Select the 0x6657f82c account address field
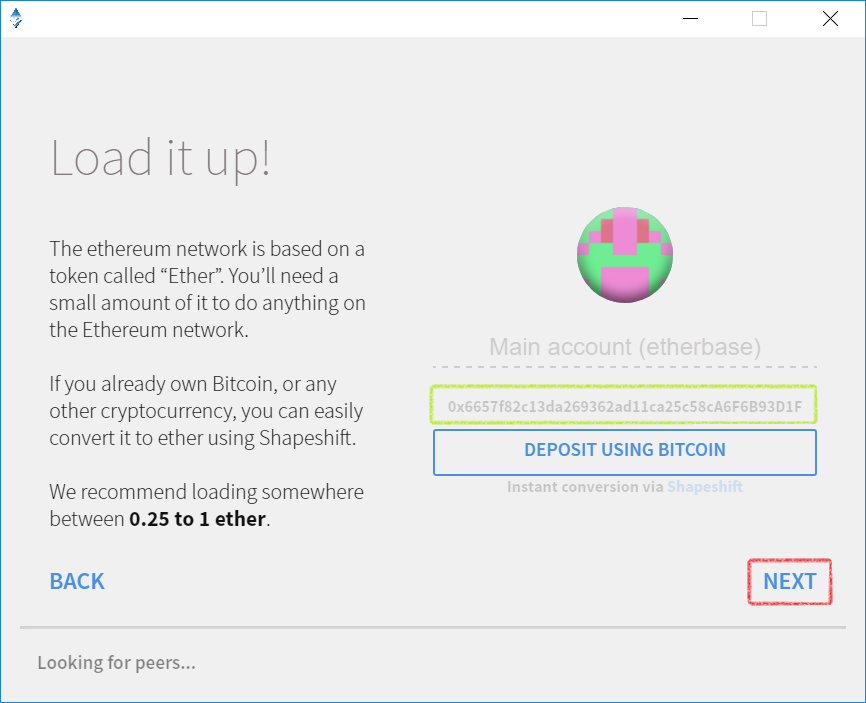866x703 pixels. click(x=624, y=406)
